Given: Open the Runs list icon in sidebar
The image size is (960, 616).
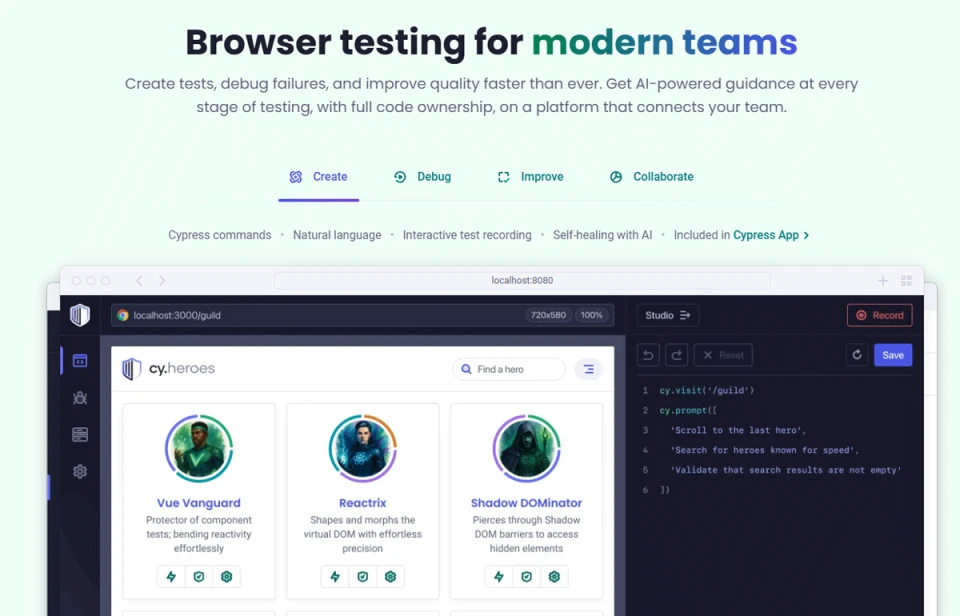Looking at the screenshot, I should pyautogui.click(x=80, y=435).
